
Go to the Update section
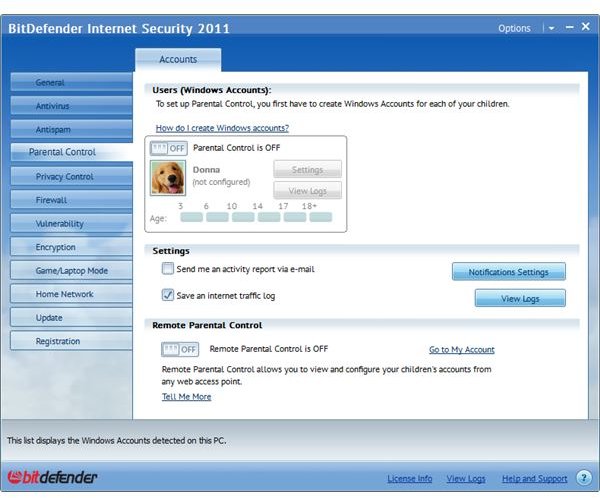72,318
